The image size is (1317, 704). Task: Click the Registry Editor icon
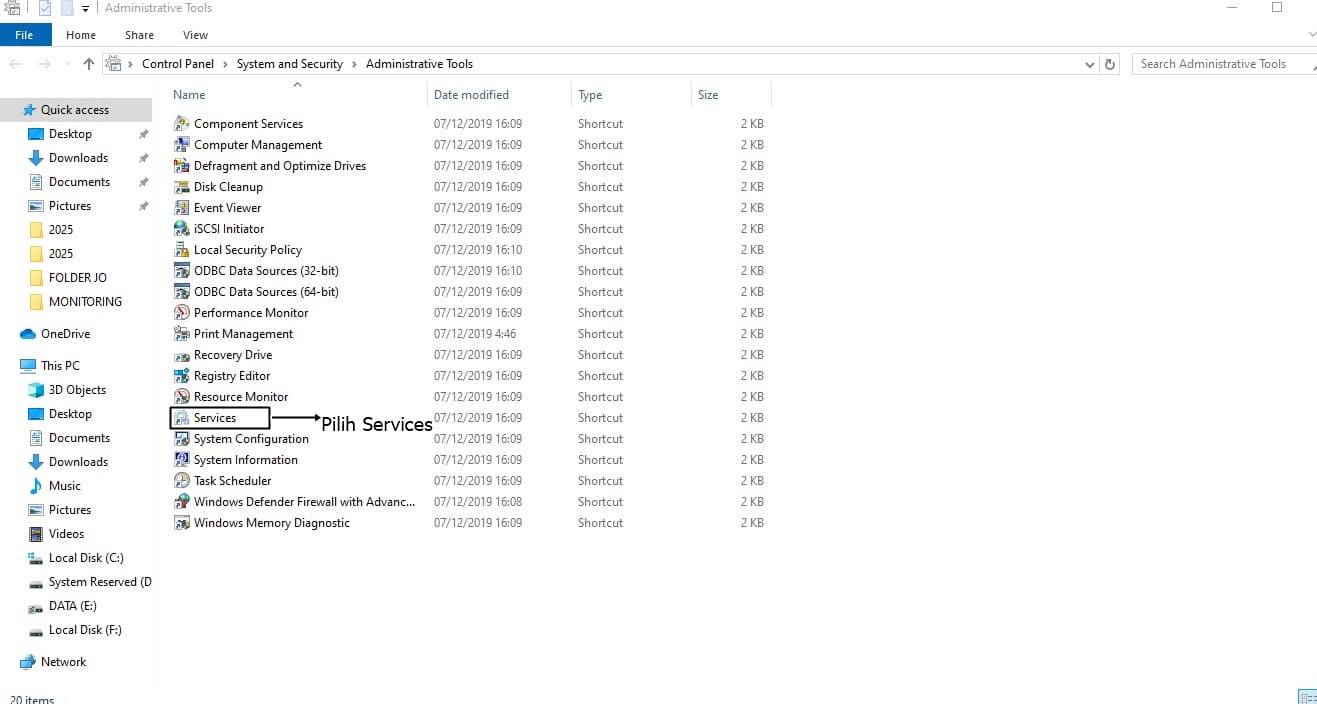click(181, 375)
